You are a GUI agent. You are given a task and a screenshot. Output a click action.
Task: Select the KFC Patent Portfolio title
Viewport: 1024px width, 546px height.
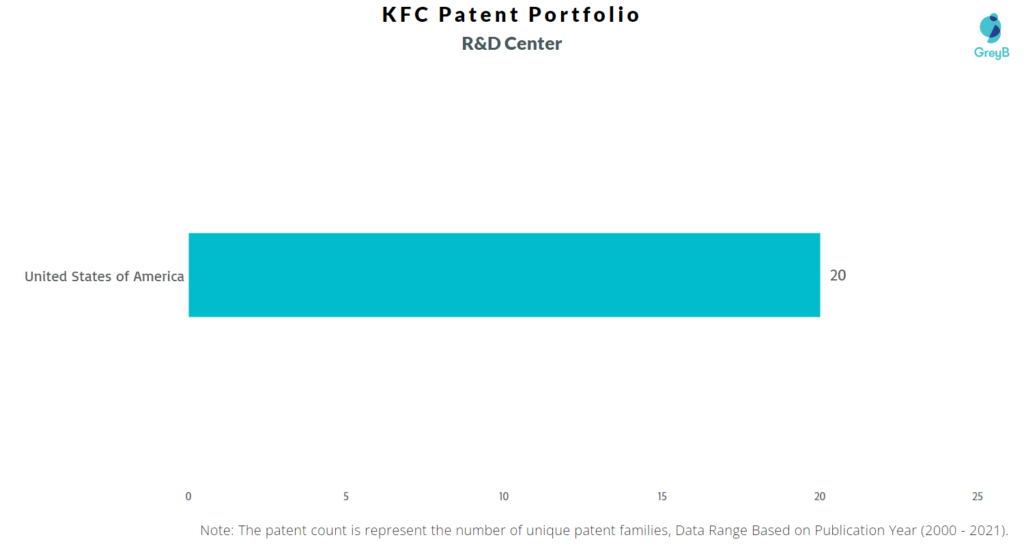(511, 14)
